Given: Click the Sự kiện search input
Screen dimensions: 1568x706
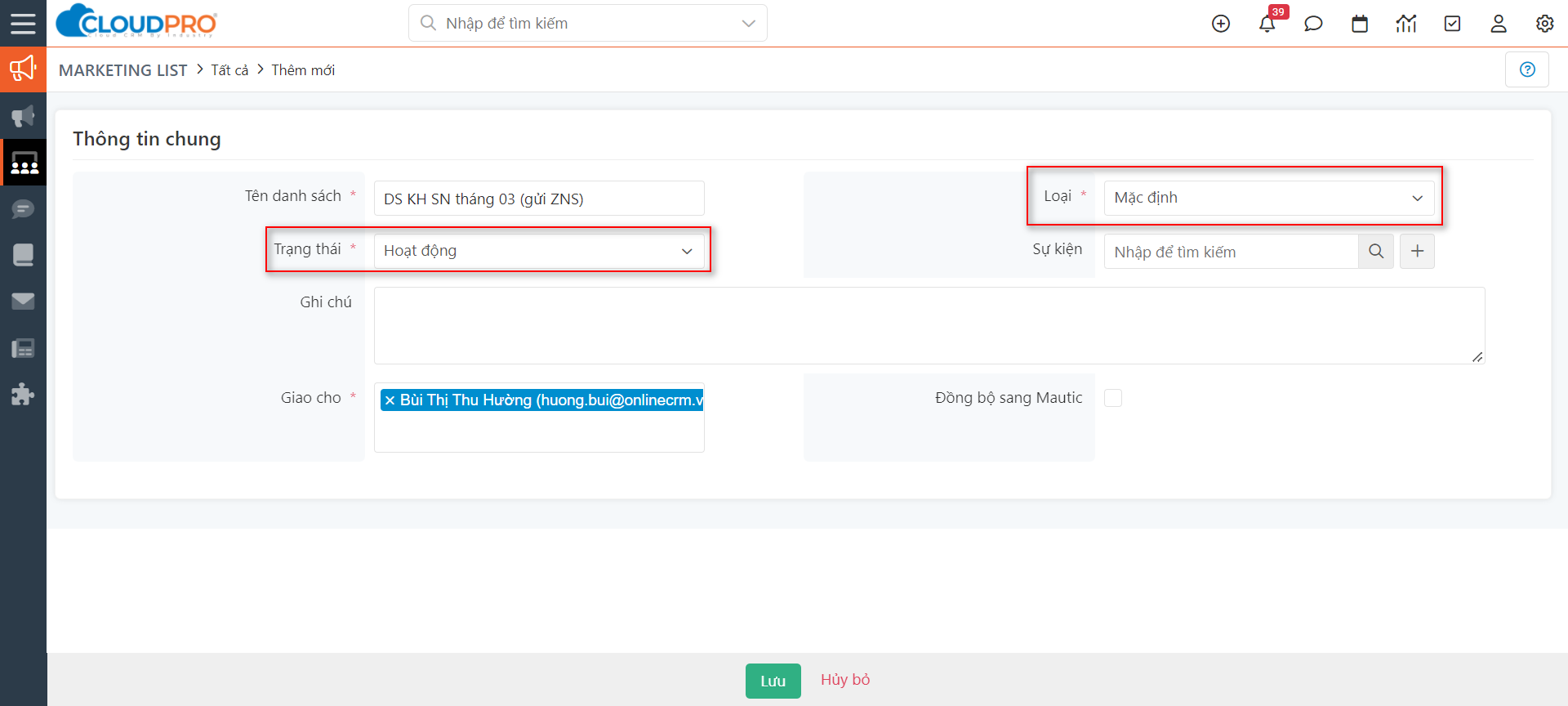Looking at the screenshot, I should point(1231,252).
